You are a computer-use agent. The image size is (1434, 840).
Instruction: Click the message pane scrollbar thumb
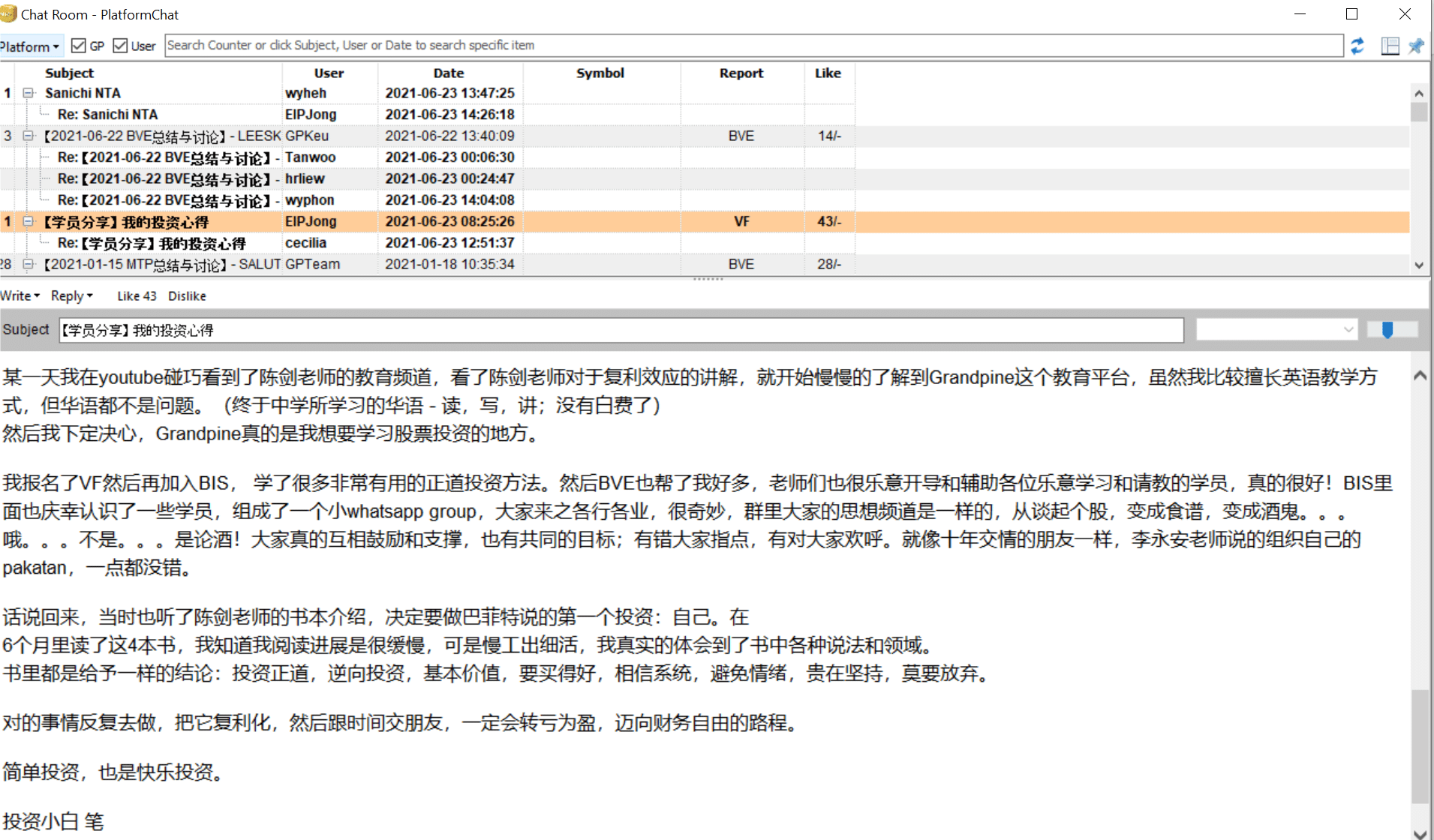pos(1420,746)
